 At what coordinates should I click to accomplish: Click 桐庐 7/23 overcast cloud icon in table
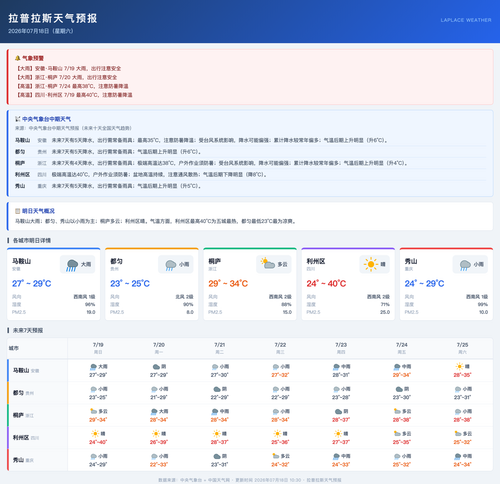(338, 411)
